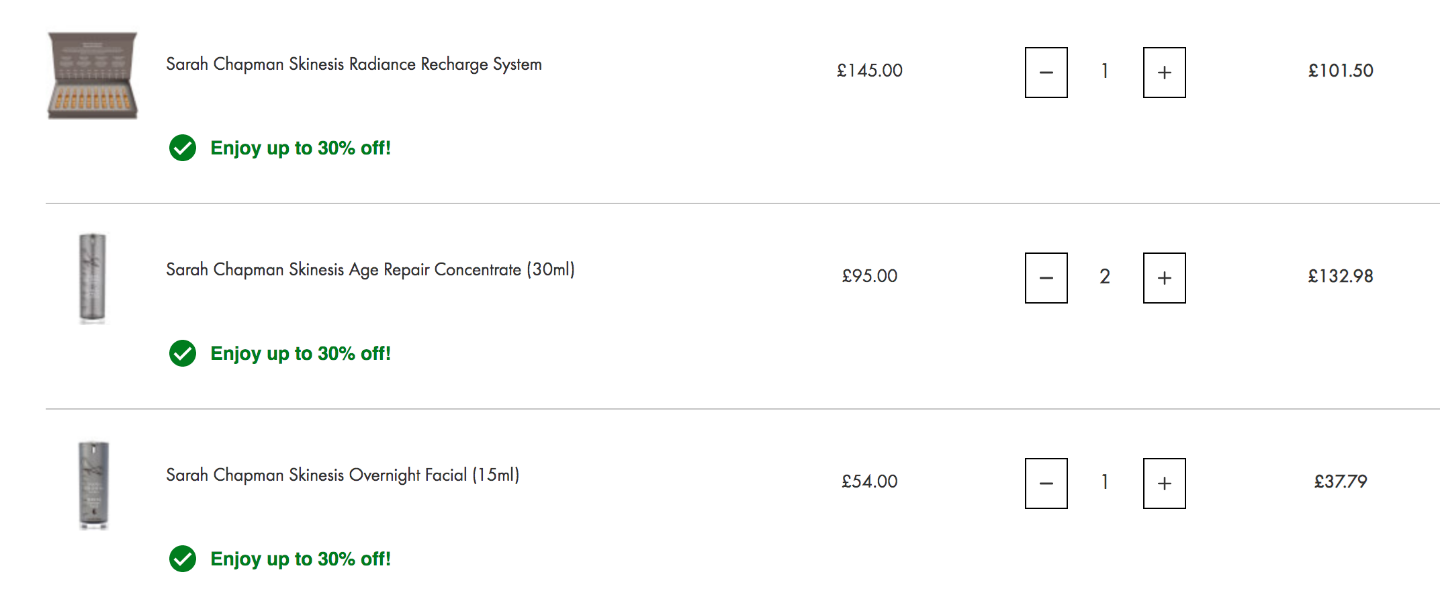The width and height of the screenshot is (1440, 603).
Task: Open Age Repair Concentrate bottle thumbnail
Action: point(93,278)
